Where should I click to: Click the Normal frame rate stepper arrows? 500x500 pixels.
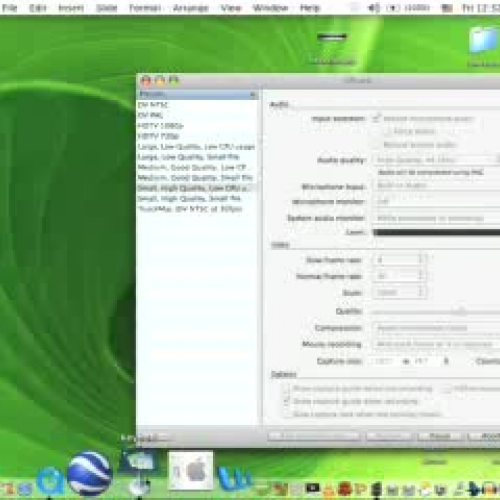point(421,276)
